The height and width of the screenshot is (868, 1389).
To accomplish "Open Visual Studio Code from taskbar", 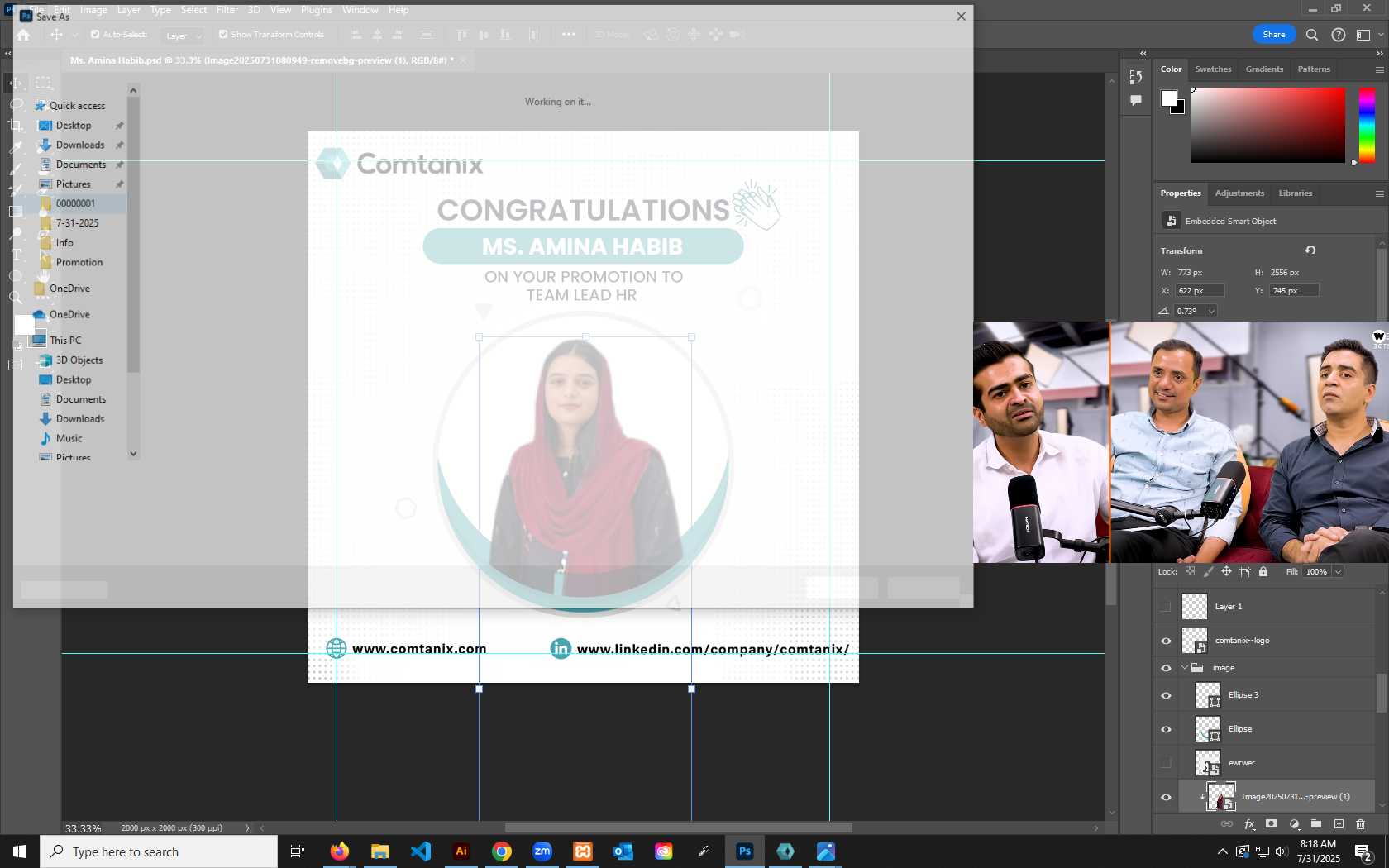I will 420,851.
